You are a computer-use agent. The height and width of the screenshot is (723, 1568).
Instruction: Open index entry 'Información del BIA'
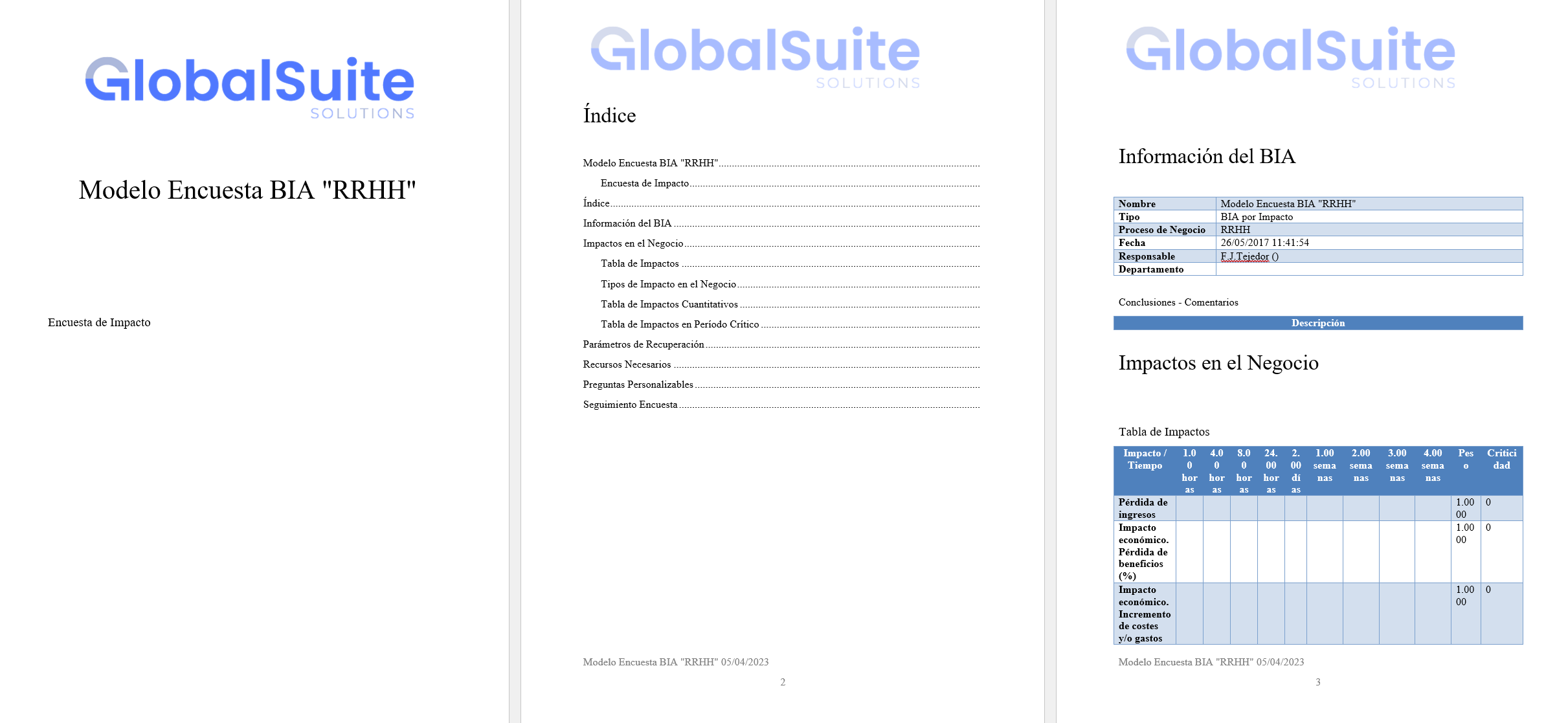[781, 223]
